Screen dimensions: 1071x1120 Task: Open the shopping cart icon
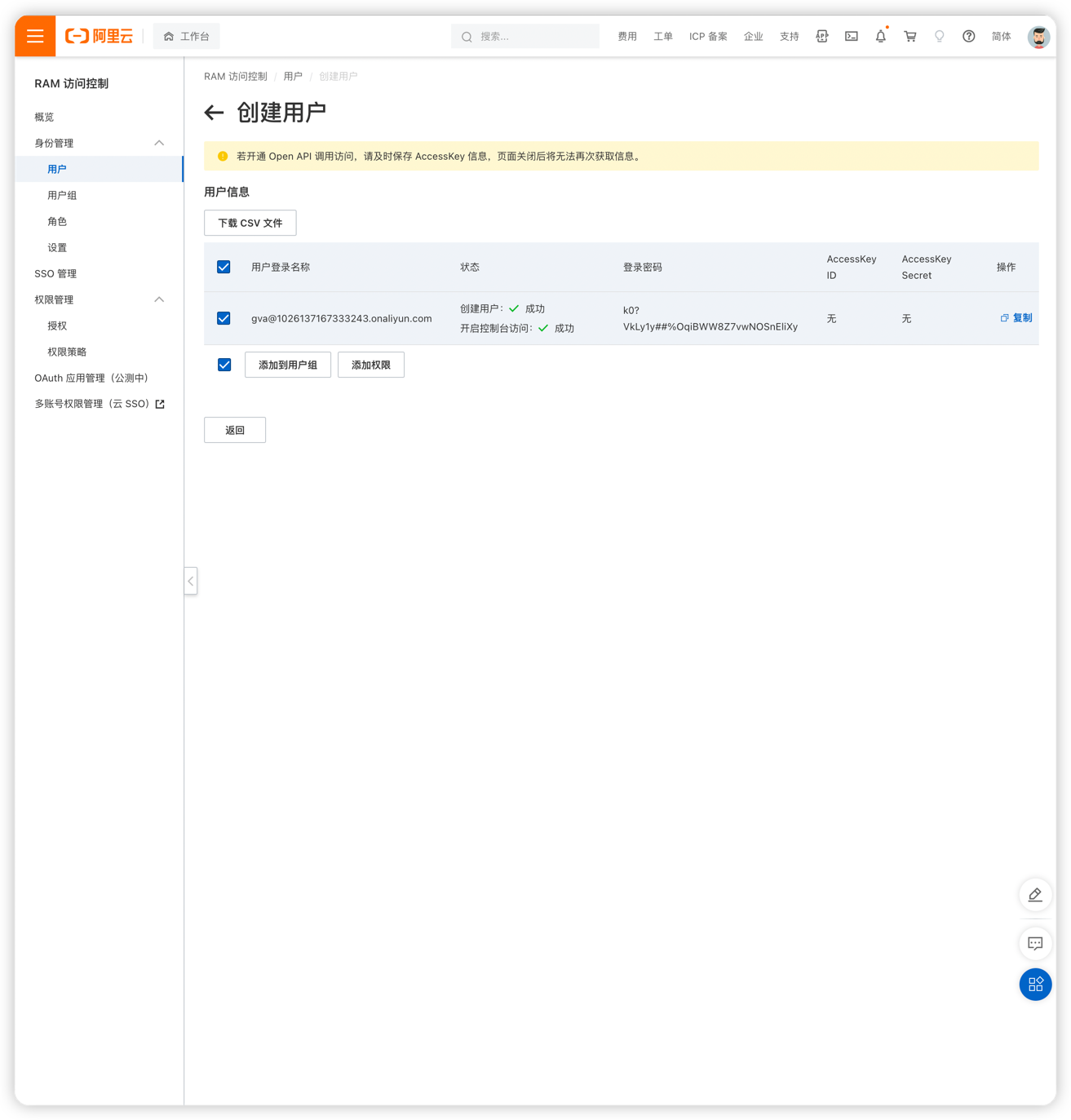click(x=909, y=37)
